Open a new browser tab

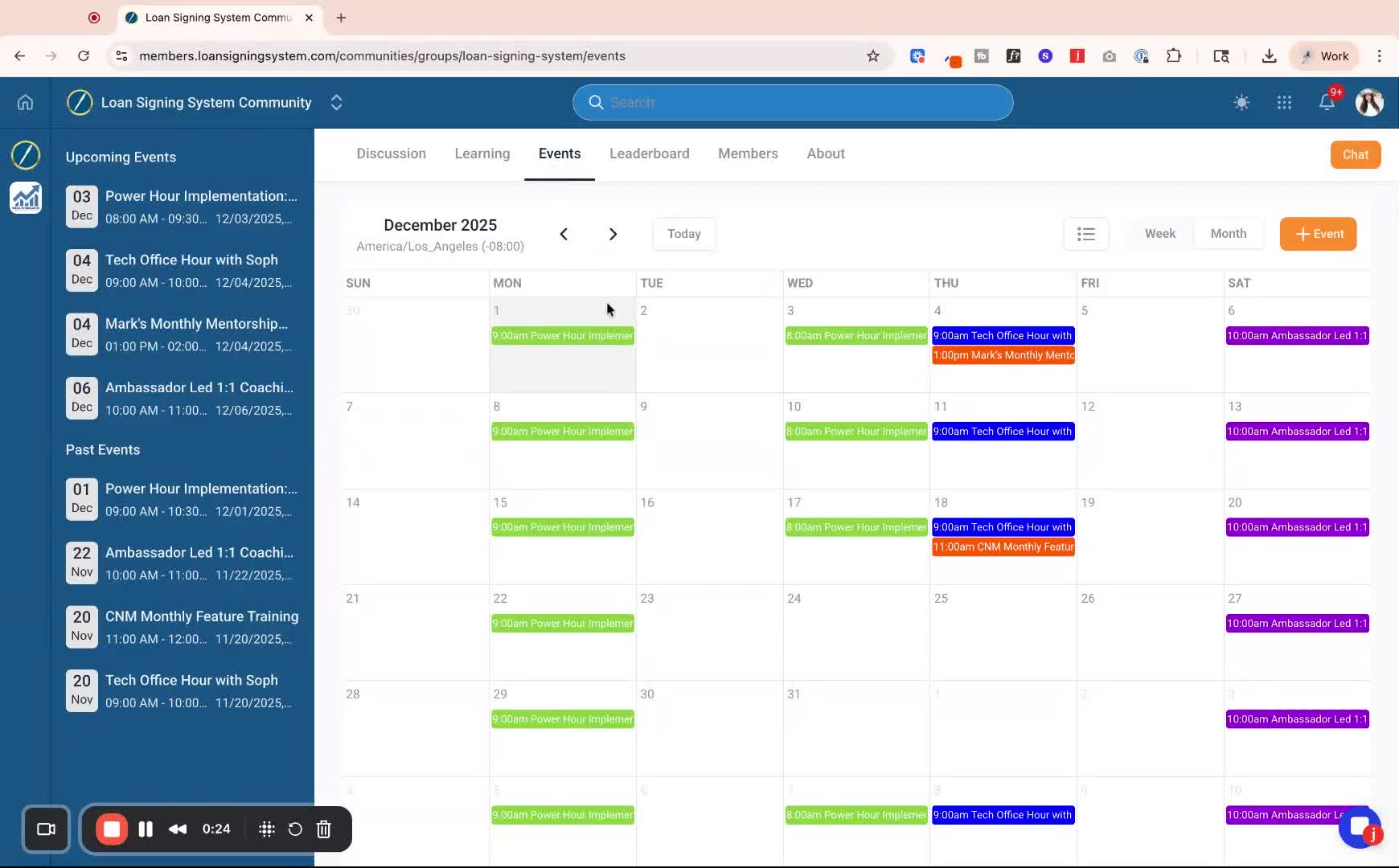point(341,18)
